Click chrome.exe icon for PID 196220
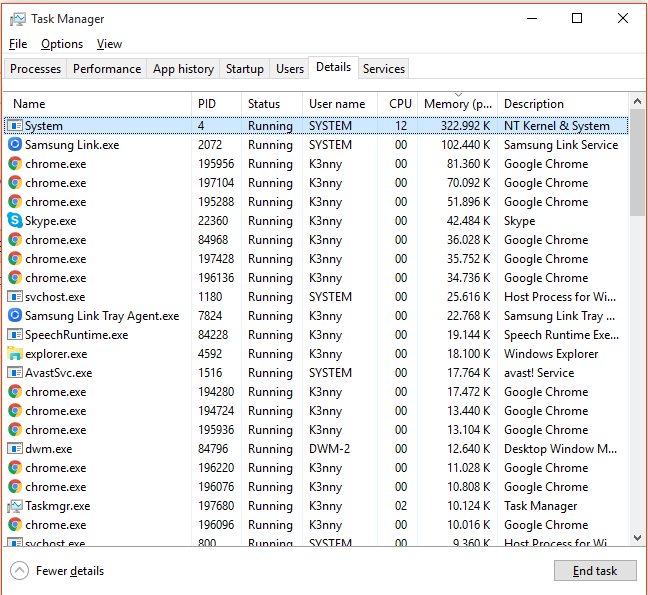The width and height of the screenshot is (648, 595). 15,468
